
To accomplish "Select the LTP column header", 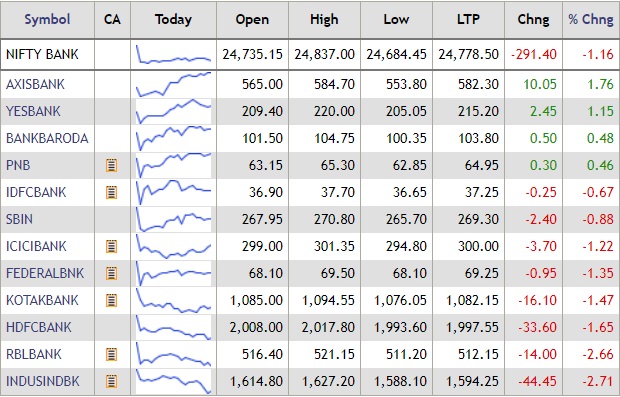I will [468, 19].
